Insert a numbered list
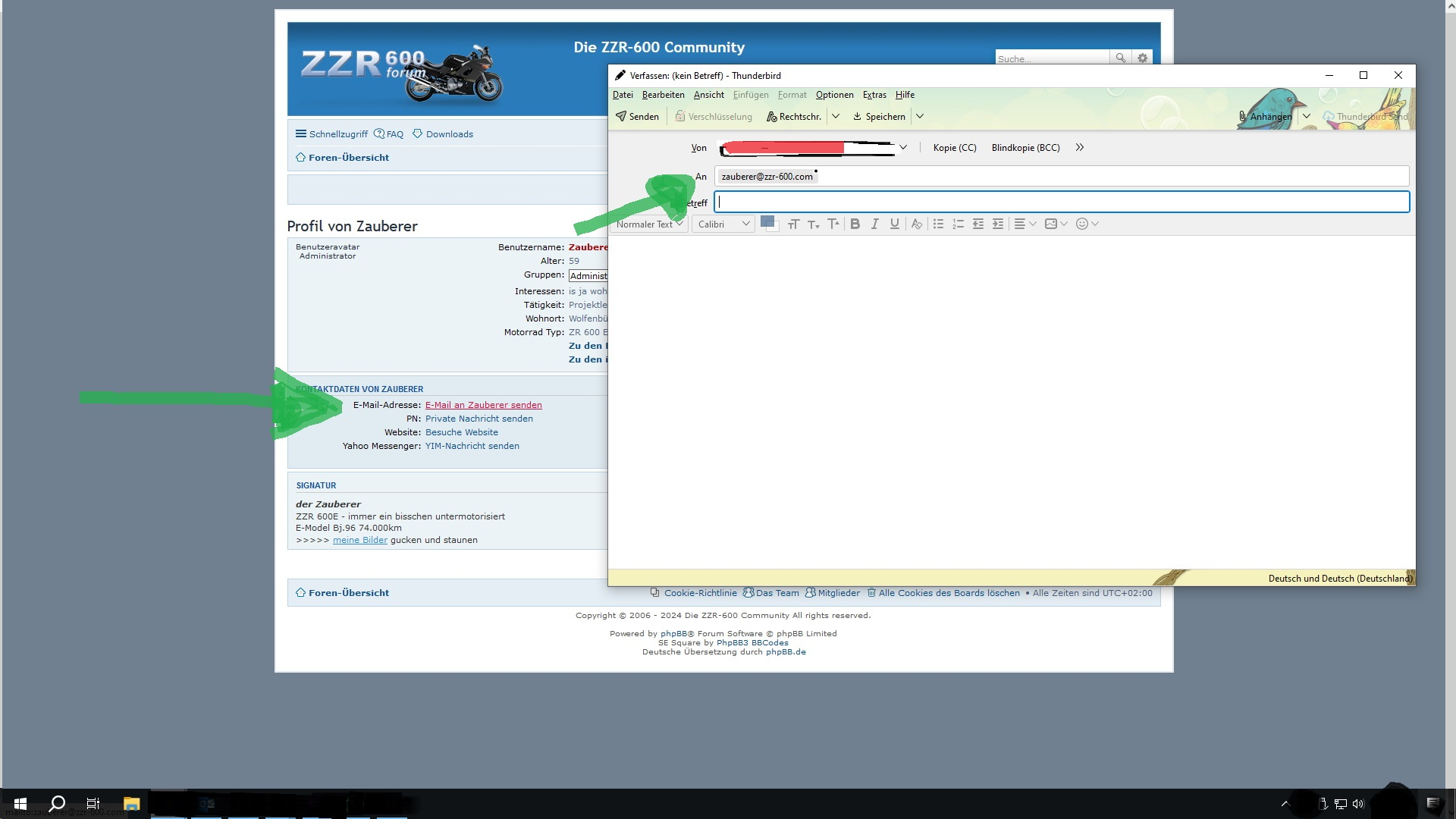Viewport: 1456px width, 819px height. click(958, 224)
